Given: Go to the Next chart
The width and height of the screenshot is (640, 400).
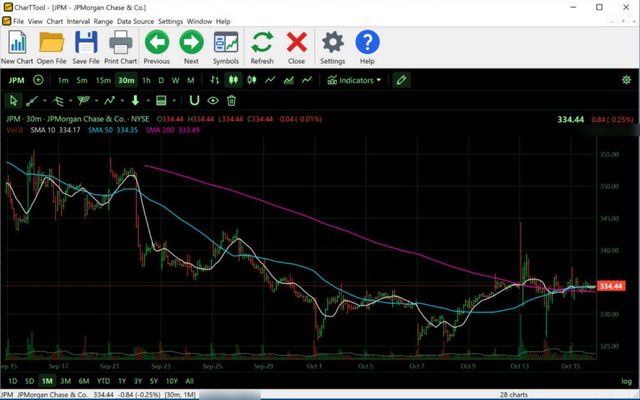Looking at the screenshot, I should click(x=191, y=47).
